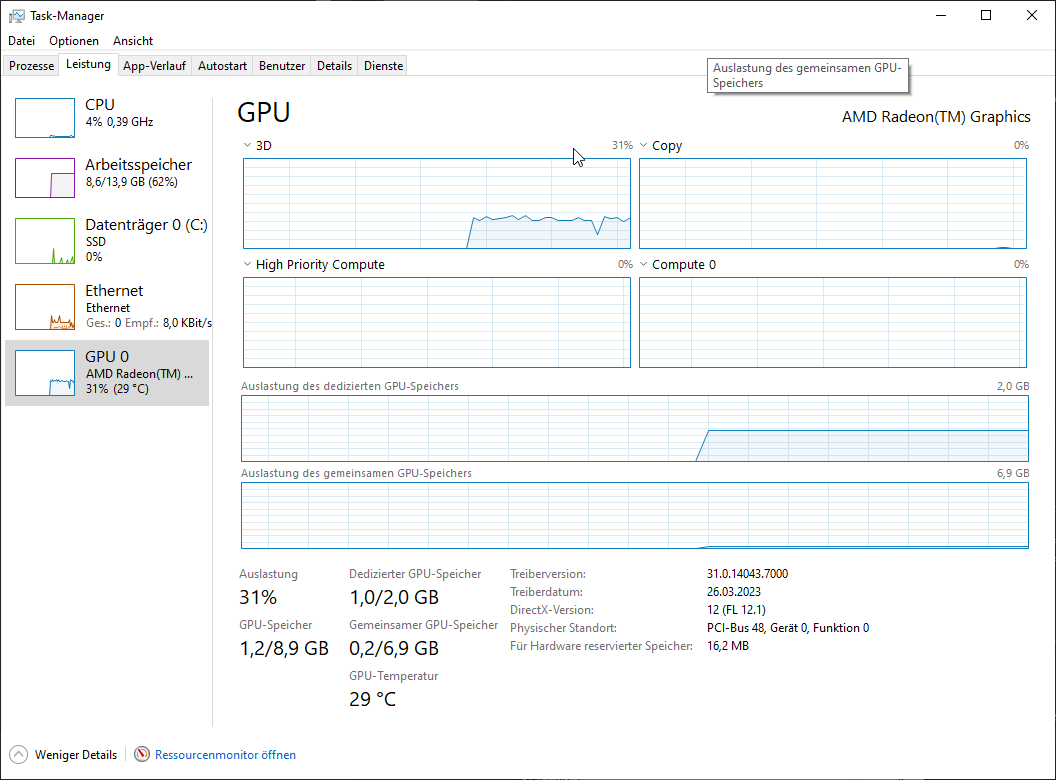Image resolution: width=1056 pixels, height=780 pixels.
Task: Click the High Priority Compute graph
Action: coord(437,323)
